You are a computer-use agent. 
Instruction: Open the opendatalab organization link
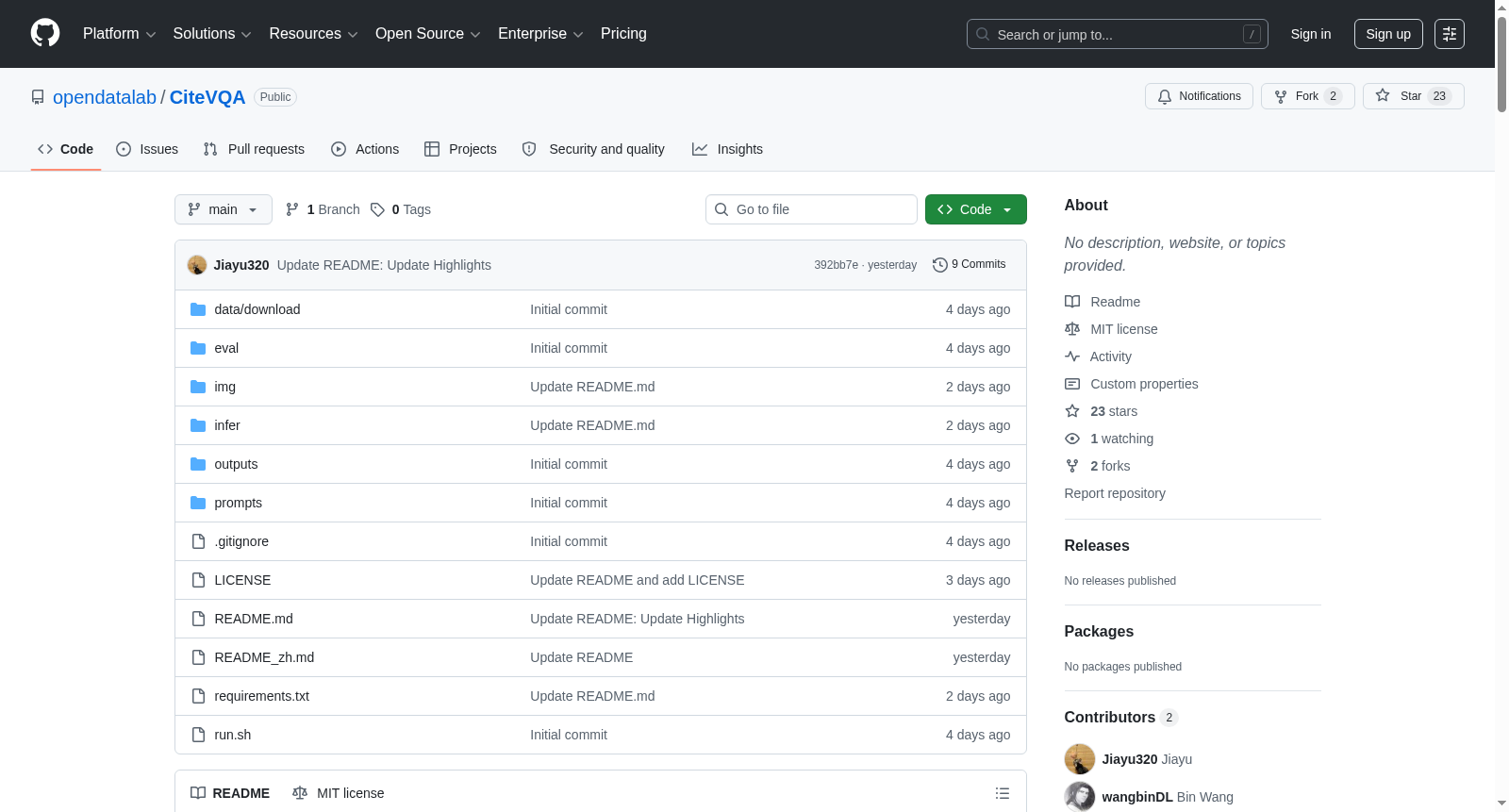point(105,97)
